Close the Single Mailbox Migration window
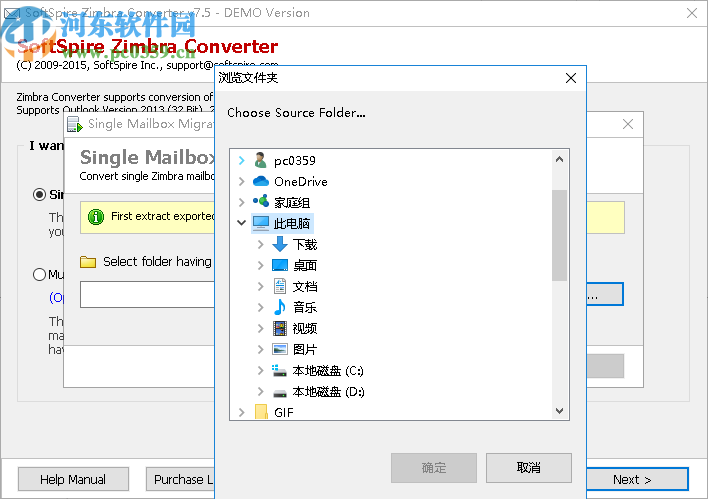 click(x=628, y=124)
